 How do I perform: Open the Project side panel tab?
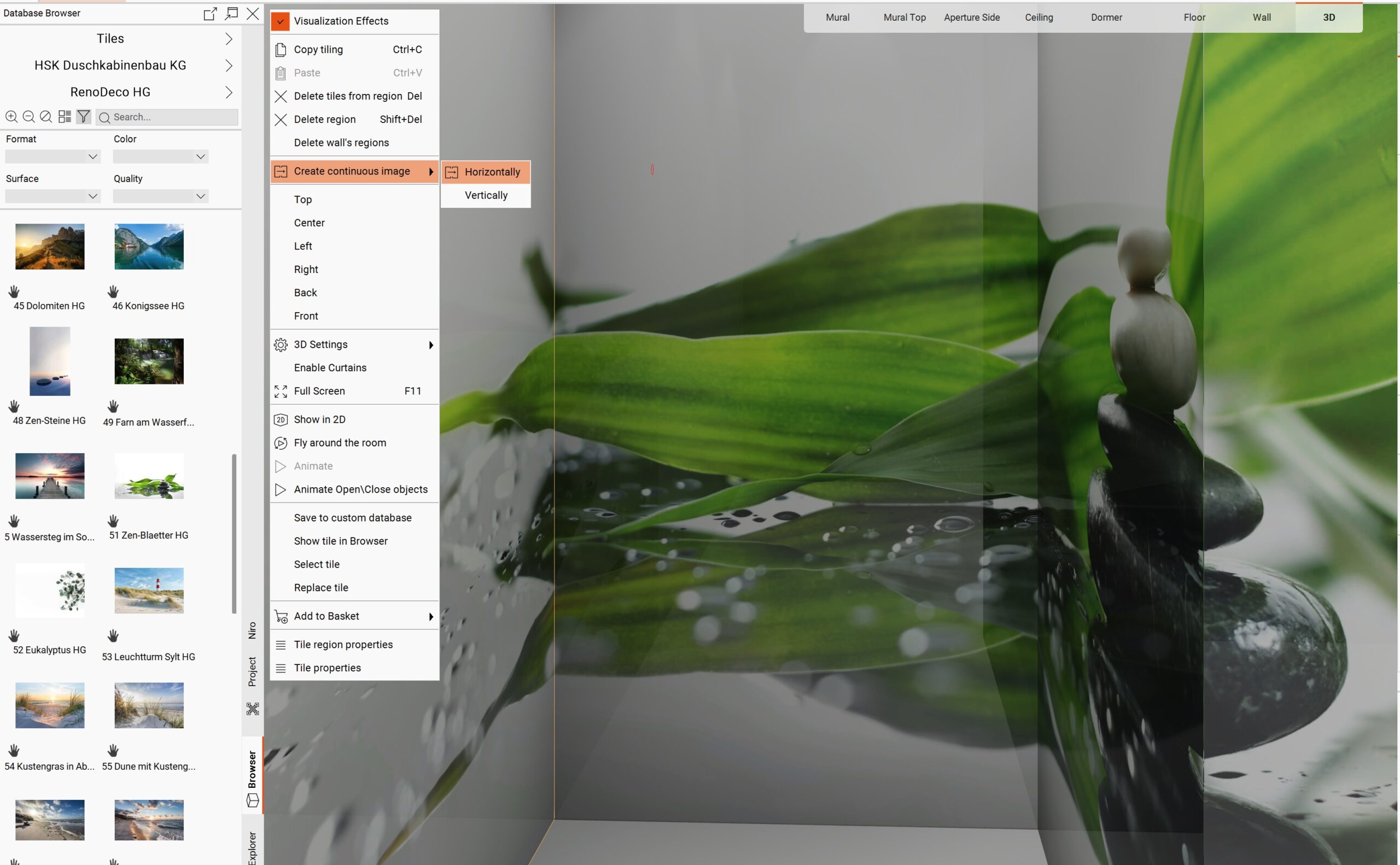(252, 671)
